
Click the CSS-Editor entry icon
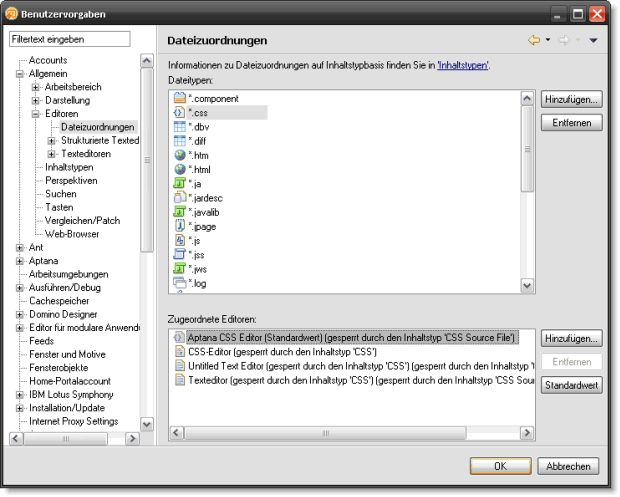point(180,351)
